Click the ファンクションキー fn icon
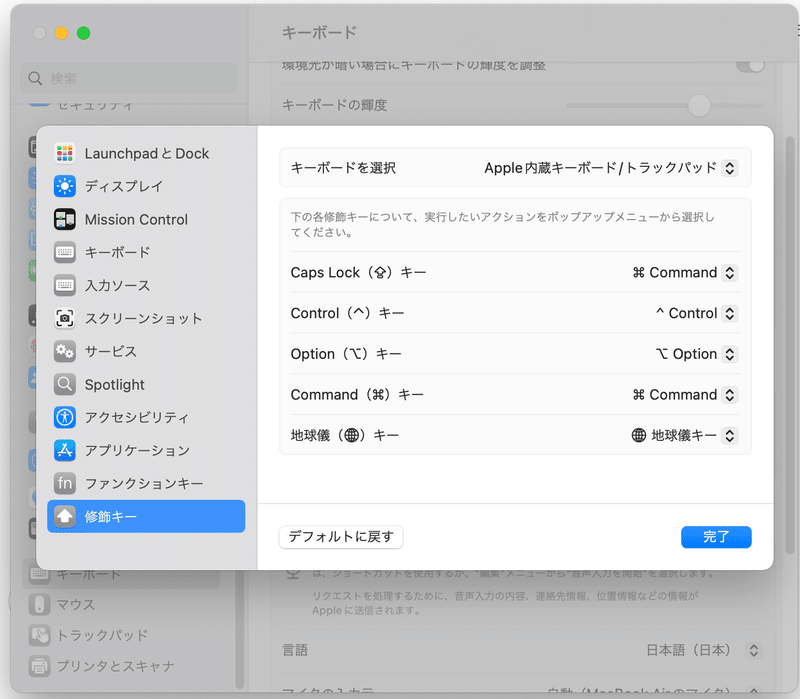800x699 pixels. click(65, 483)
